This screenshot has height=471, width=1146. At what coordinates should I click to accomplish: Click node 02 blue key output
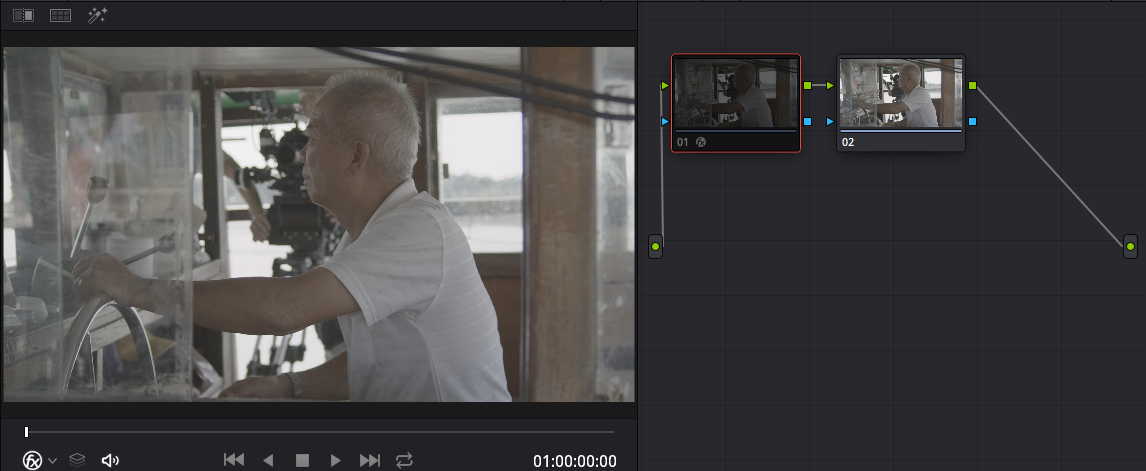click(972, 121)
